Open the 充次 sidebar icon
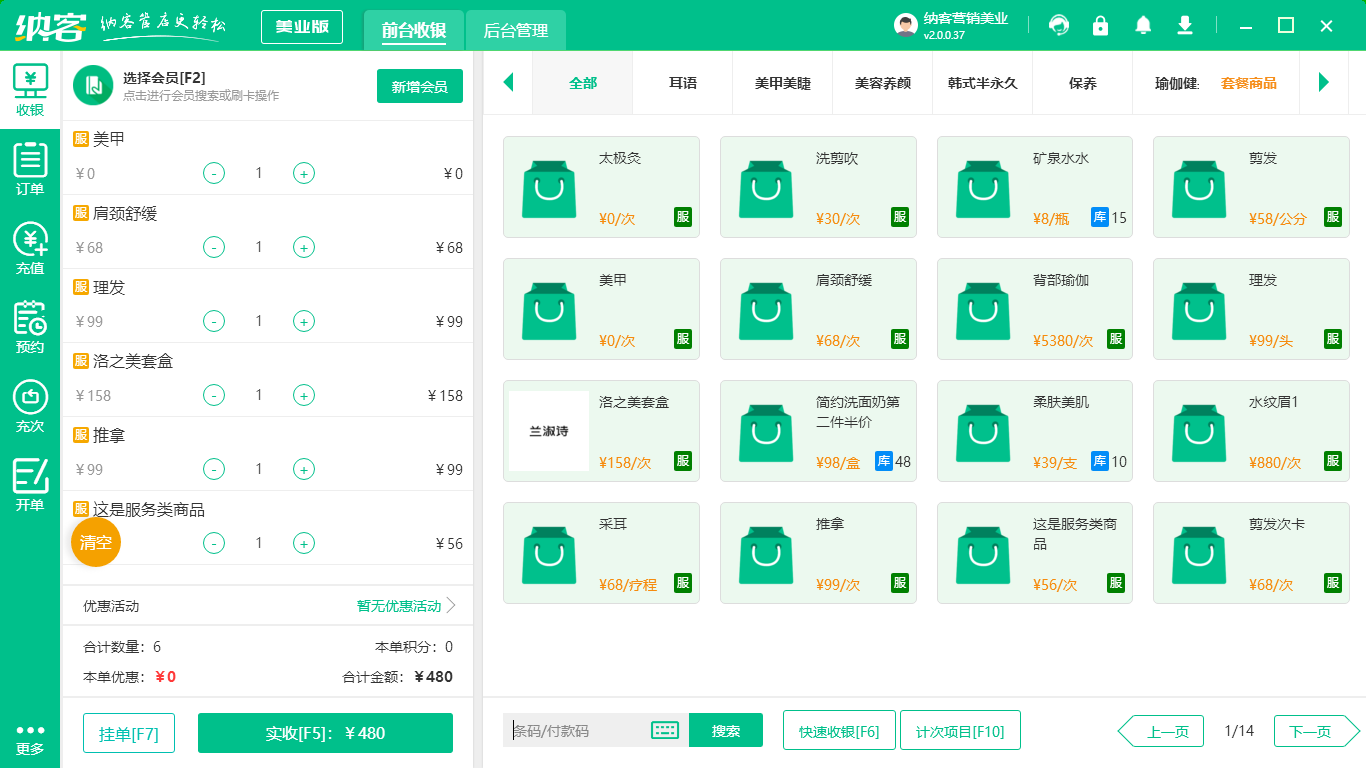This screenshot has height=768, width=1366. click(30, 406)
